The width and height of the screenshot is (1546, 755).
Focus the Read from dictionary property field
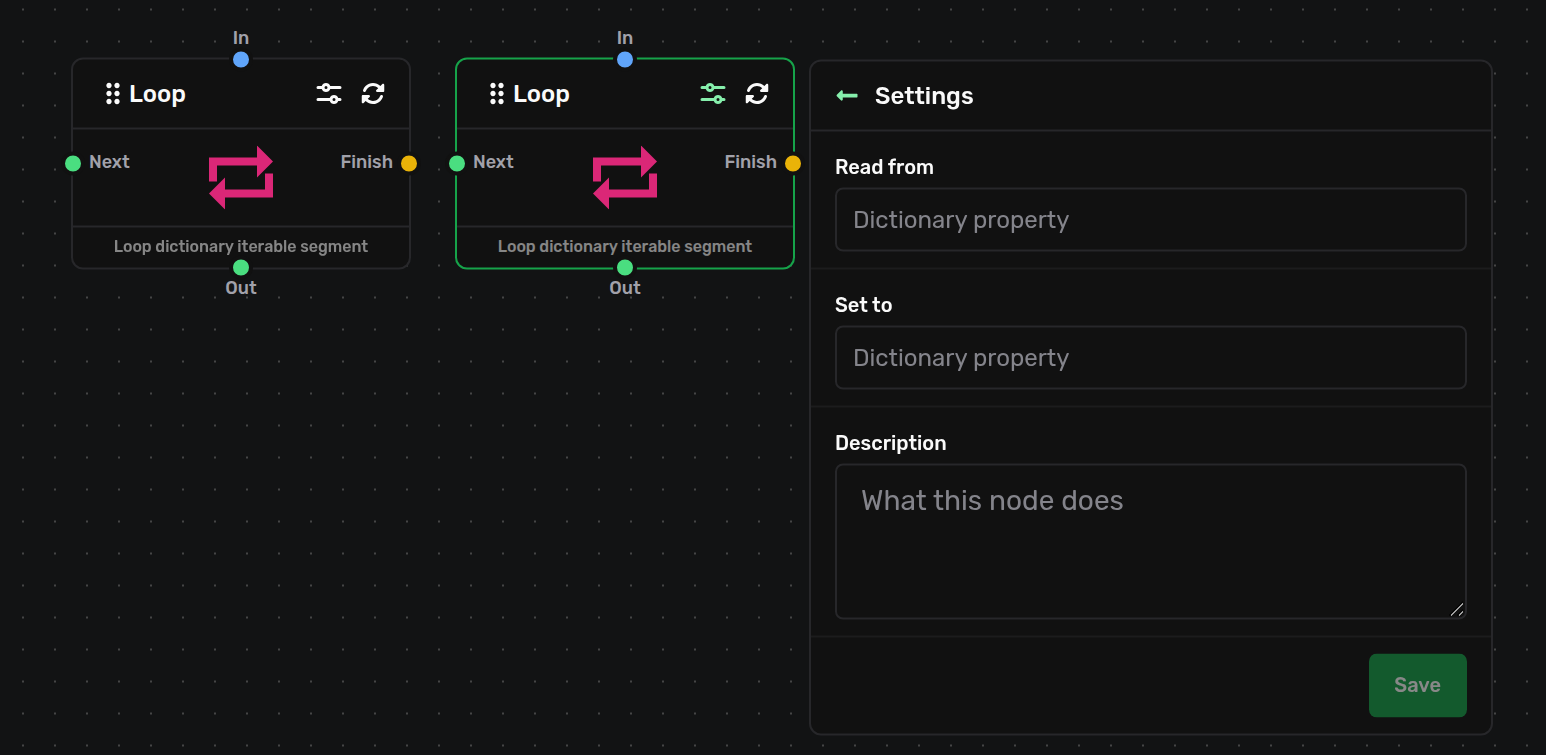[x=1151, y=220]
